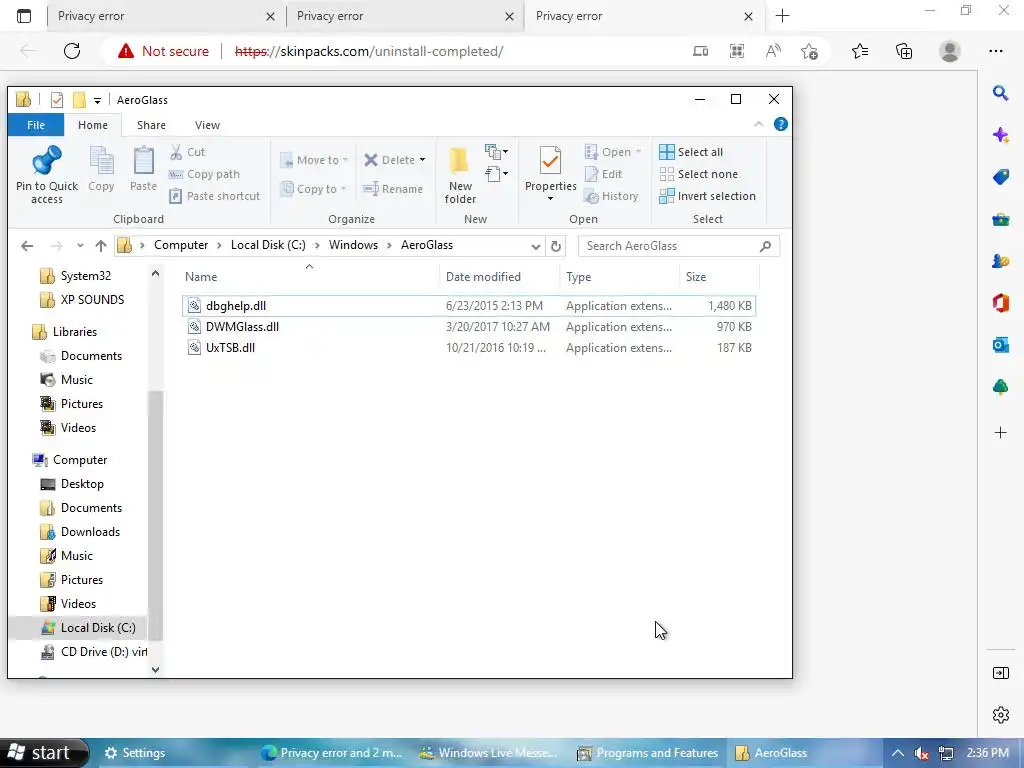Viewport: 1024px width, 768px height.
Task: Open Edge Copilot sparkle sidebar icon
Action: [x=1000, y=135]
